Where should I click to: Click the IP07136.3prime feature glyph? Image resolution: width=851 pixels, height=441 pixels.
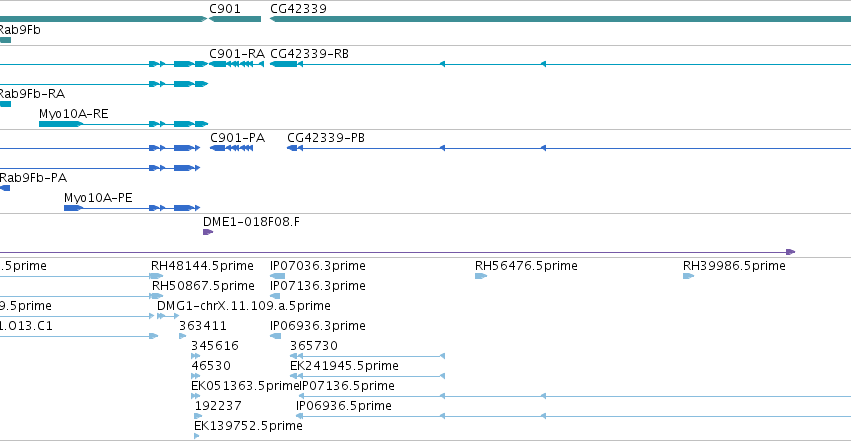click(x=275, y=296)
